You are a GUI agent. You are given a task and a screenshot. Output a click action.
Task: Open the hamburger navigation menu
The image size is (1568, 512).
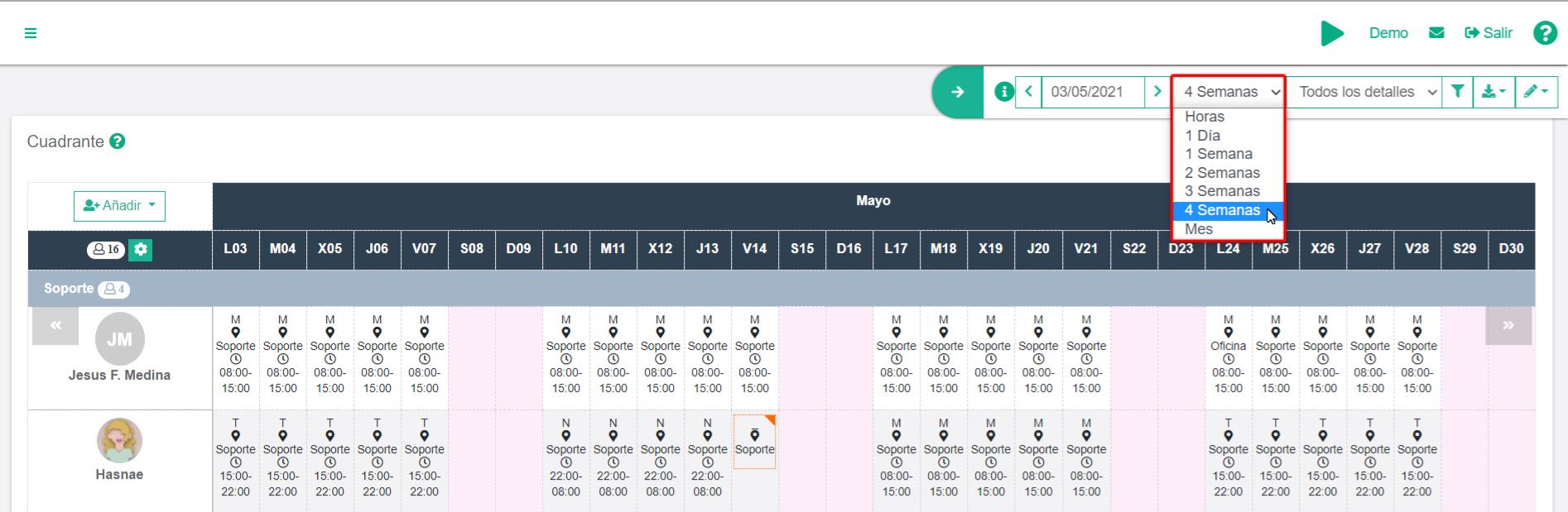[31, 33]
